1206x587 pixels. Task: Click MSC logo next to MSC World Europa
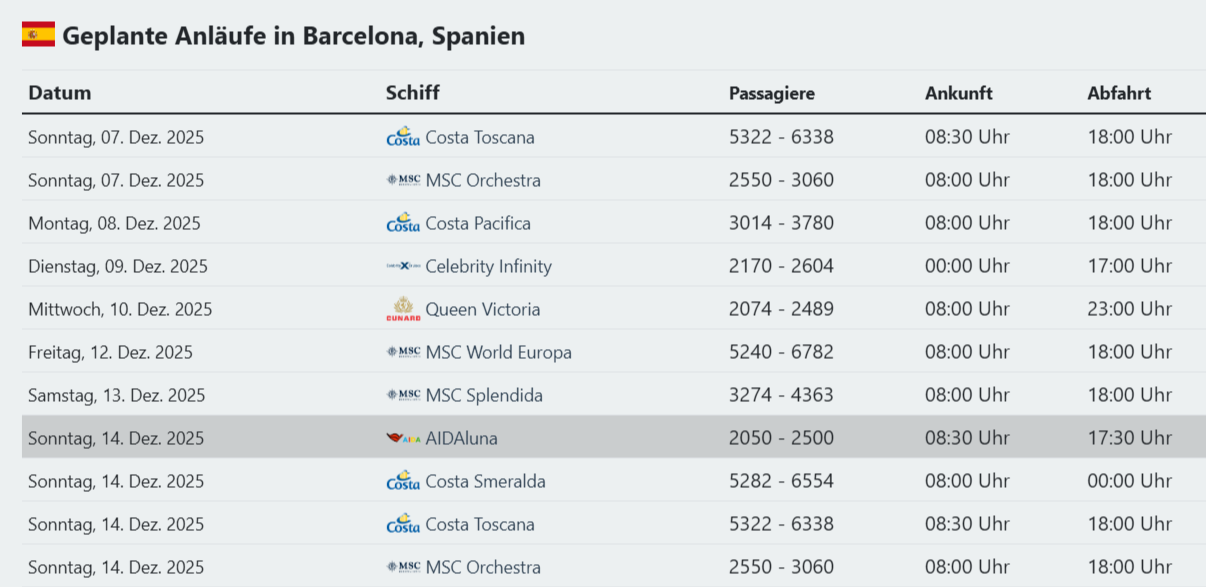(403, 352)
